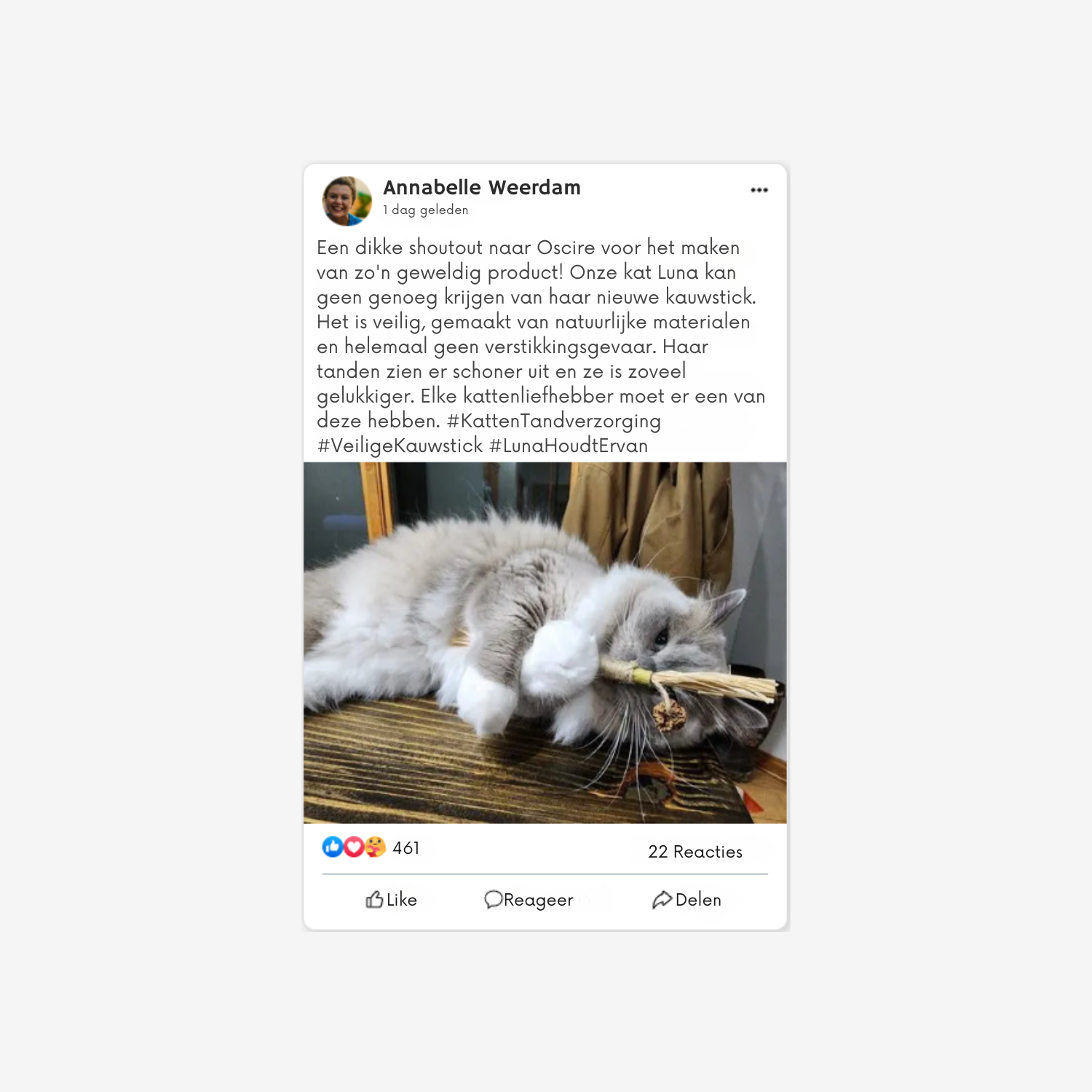The height and width of the screenshot is (1092, 1092).
Task: Click the blue thumbs-up reaction icon
Action: pos(333,847)
